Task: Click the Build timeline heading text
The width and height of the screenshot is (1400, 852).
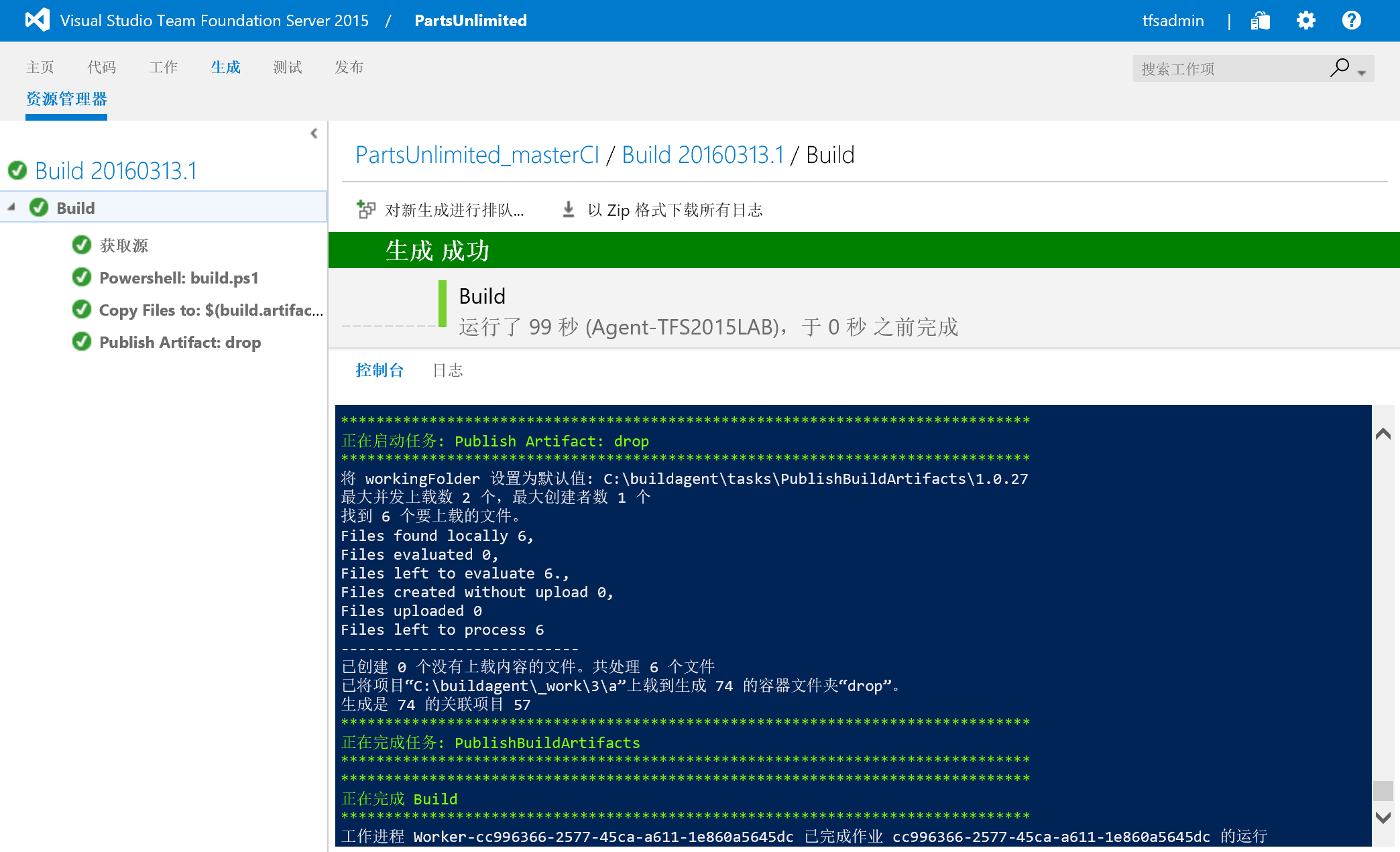Action: 482,296
